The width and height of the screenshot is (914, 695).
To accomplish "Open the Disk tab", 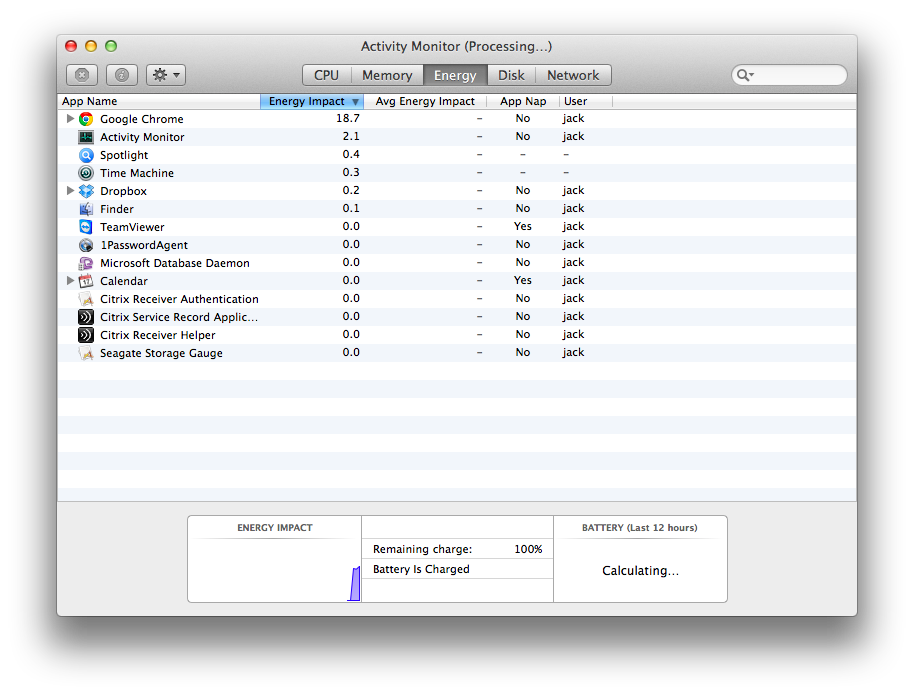I will [511, 75].
